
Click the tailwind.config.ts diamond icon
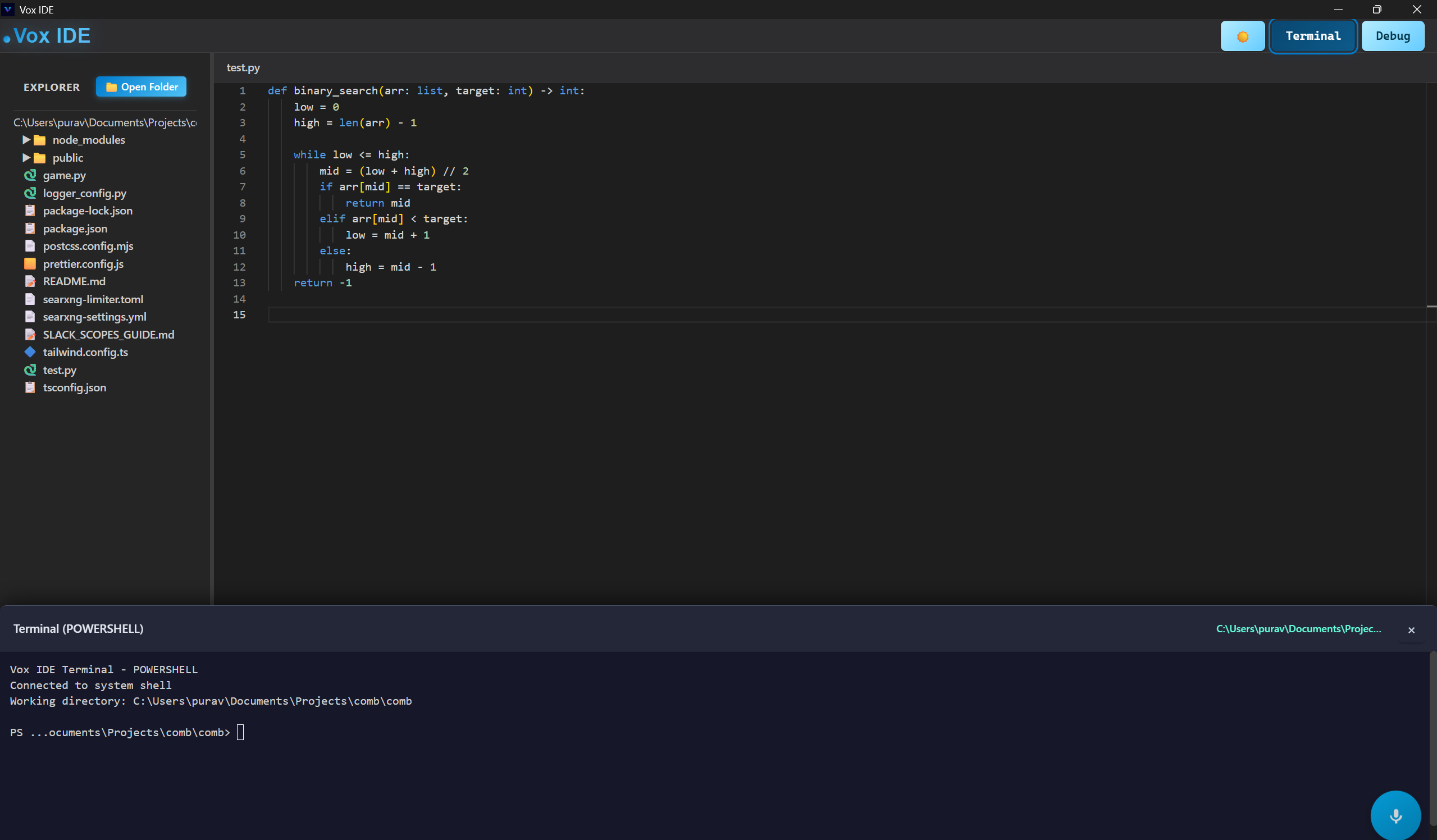(x=30, y=352)
